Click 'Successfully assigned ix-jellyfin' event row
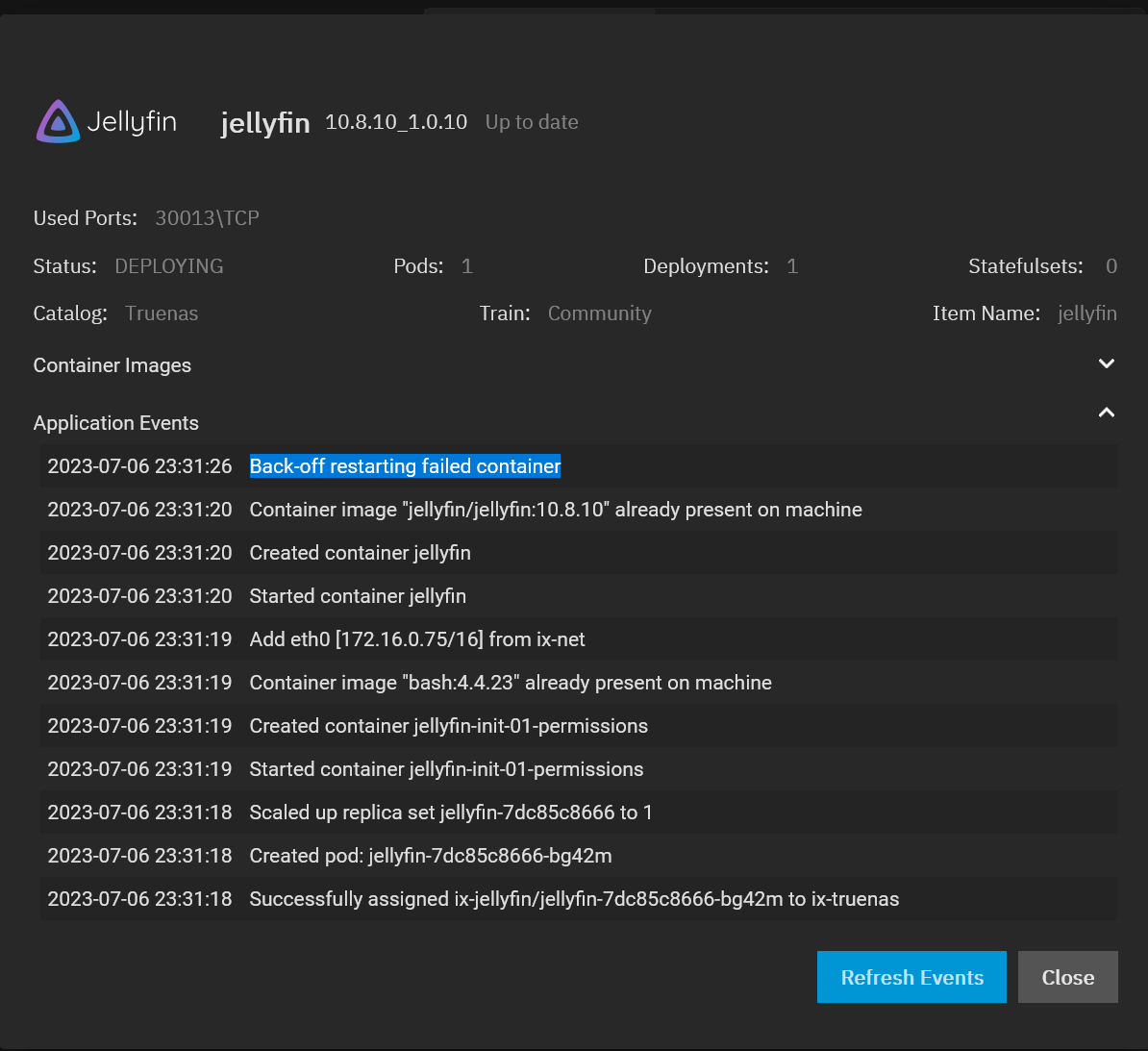This screenshot has width=1148, height=1051. [579, 899]
